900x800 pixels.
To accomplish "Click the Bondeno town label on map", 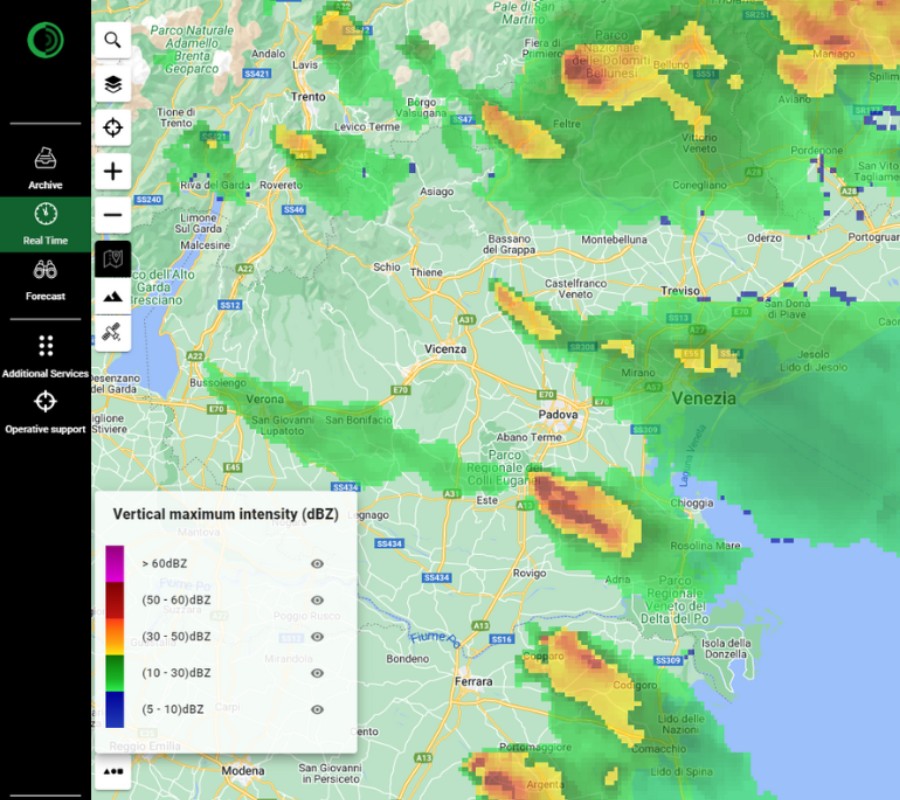I will pyautogui.click(x=408, y=659).
